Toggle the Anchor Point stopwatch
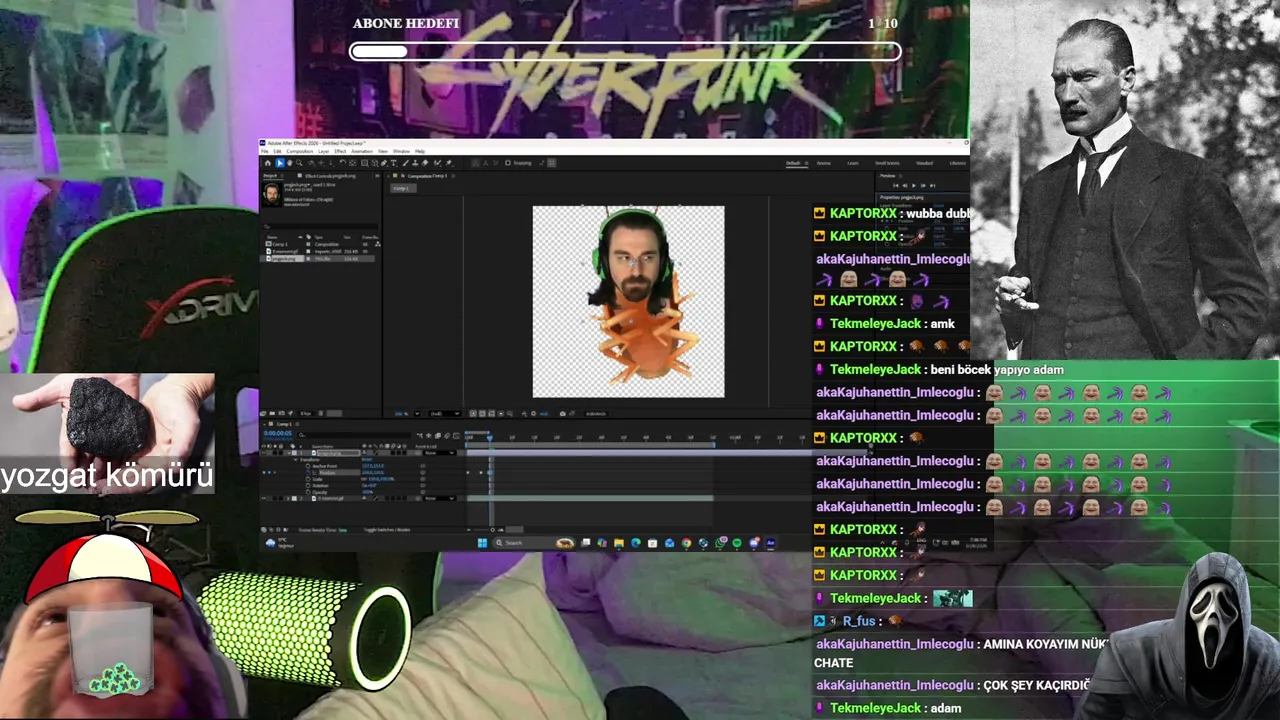1280x720 pixels. pyautogui.click(x=308, y=466)
